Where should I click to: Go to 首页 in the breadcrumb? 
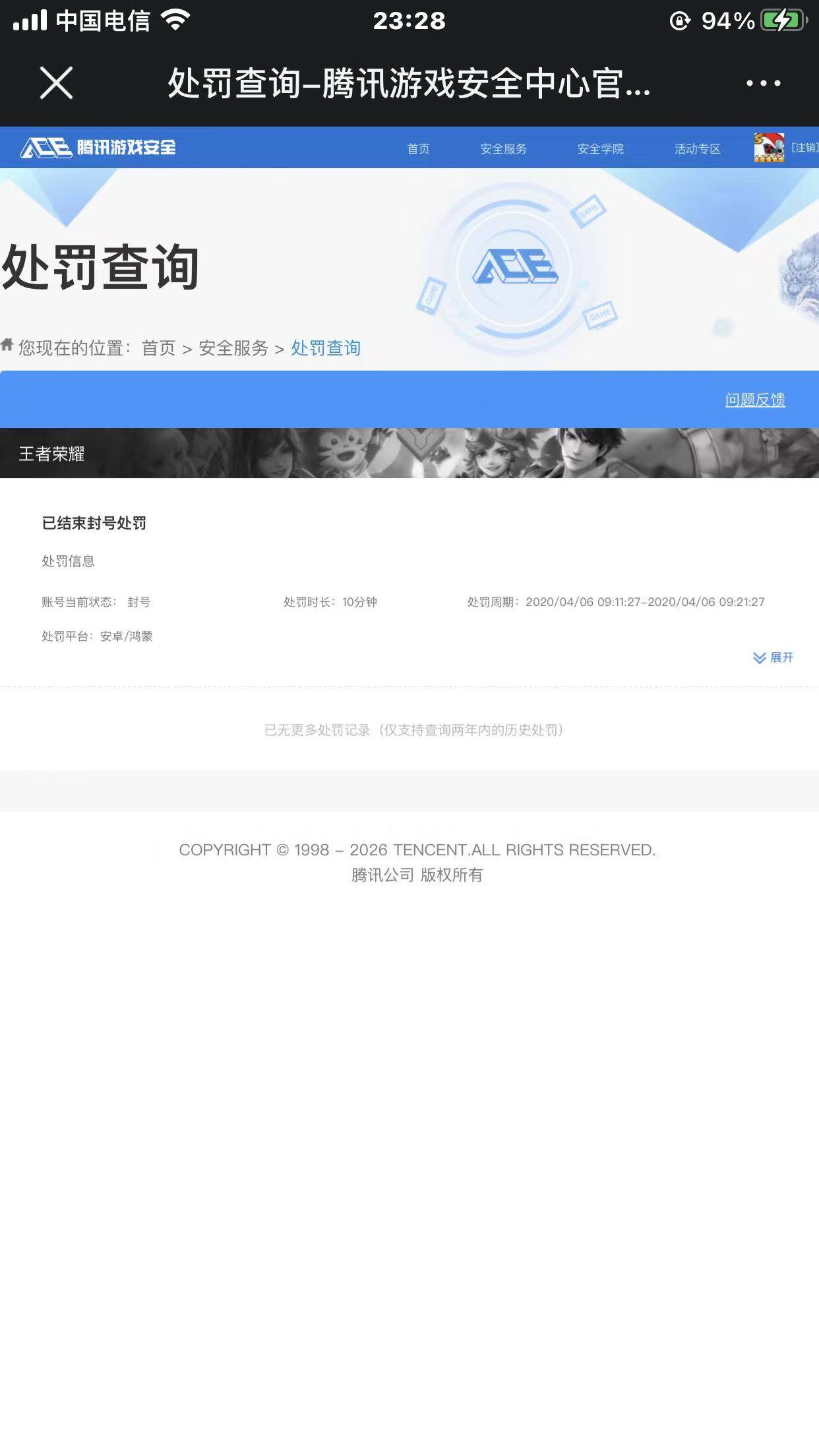point(159,348)
